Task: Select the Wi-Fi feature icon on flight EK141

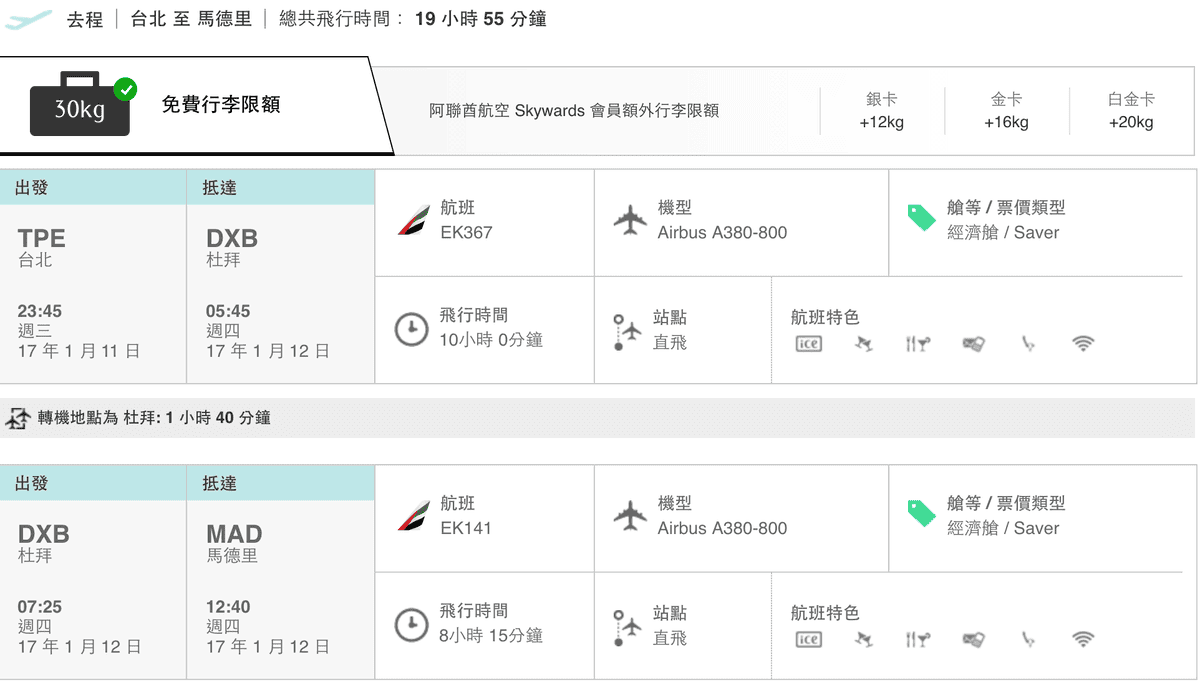Action: (1084, 638)
